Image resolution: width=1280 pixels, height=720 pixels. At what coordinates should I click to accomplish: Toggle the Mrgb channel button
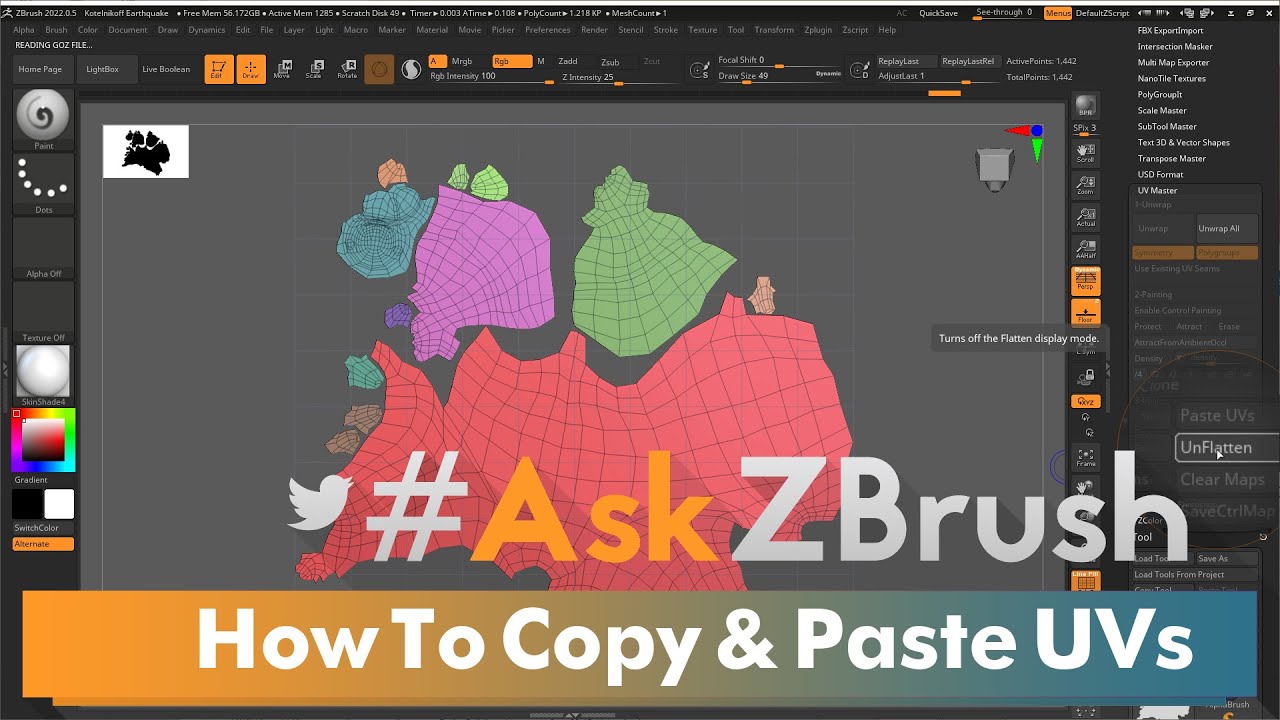pyautogui.click(x=461, y=61)
